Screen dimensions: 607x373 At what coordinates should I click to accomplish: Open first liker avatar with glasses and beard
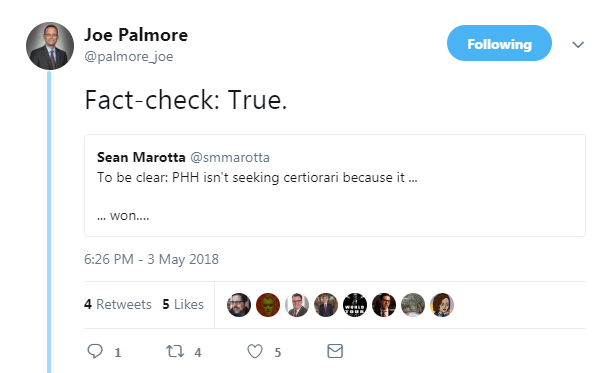click(239, 305)
